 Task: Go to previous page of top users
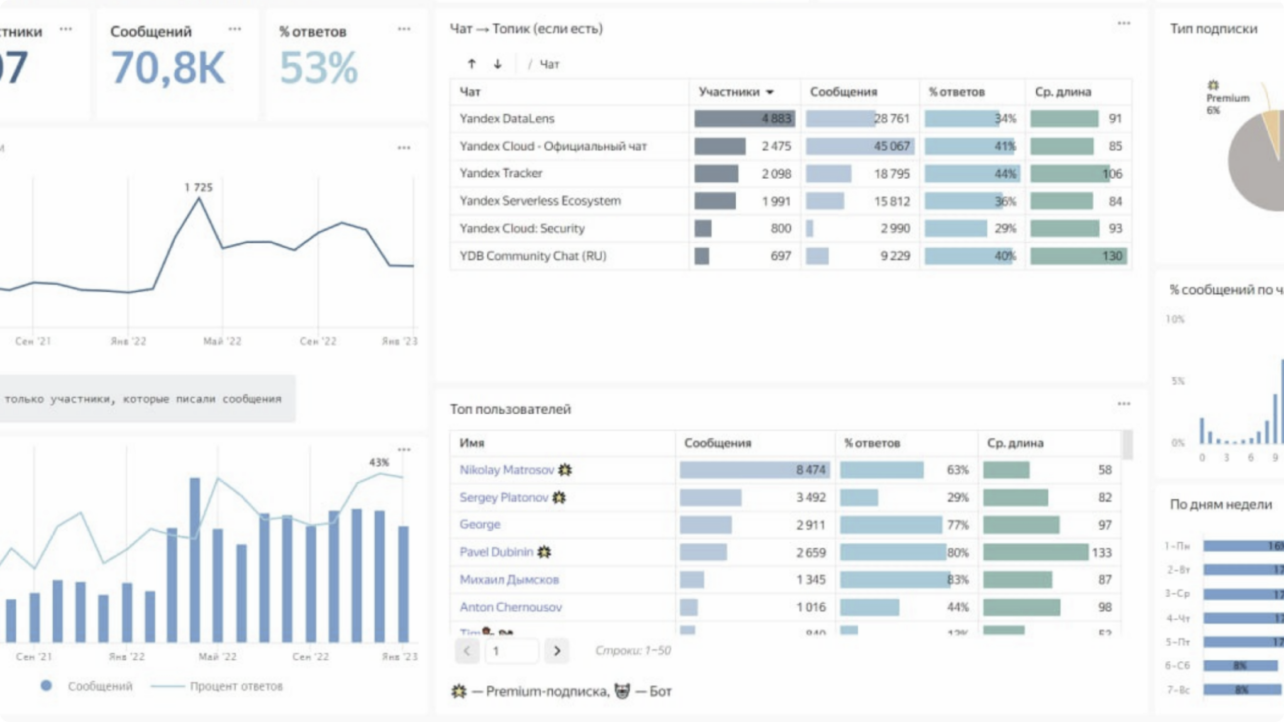point(467,651)
